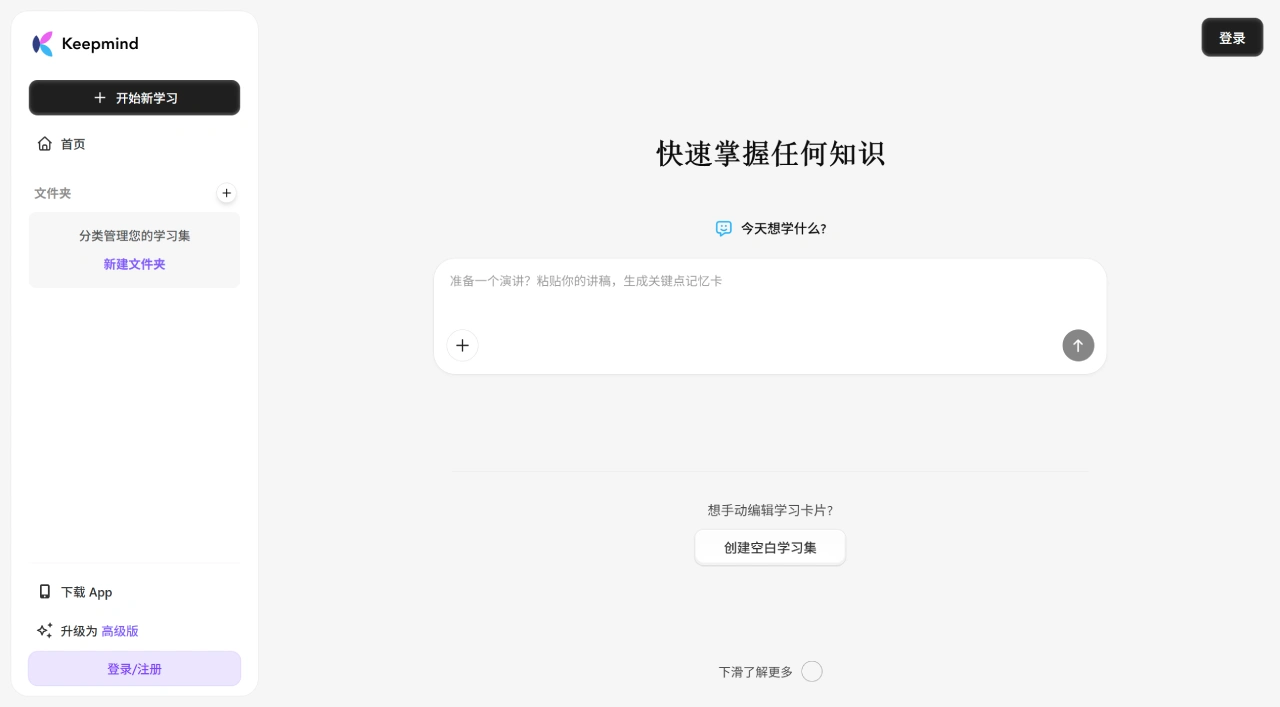Click the chat bubble icon beside 今天想学什么
1280x707 pixels.
(x=724, y=229)
